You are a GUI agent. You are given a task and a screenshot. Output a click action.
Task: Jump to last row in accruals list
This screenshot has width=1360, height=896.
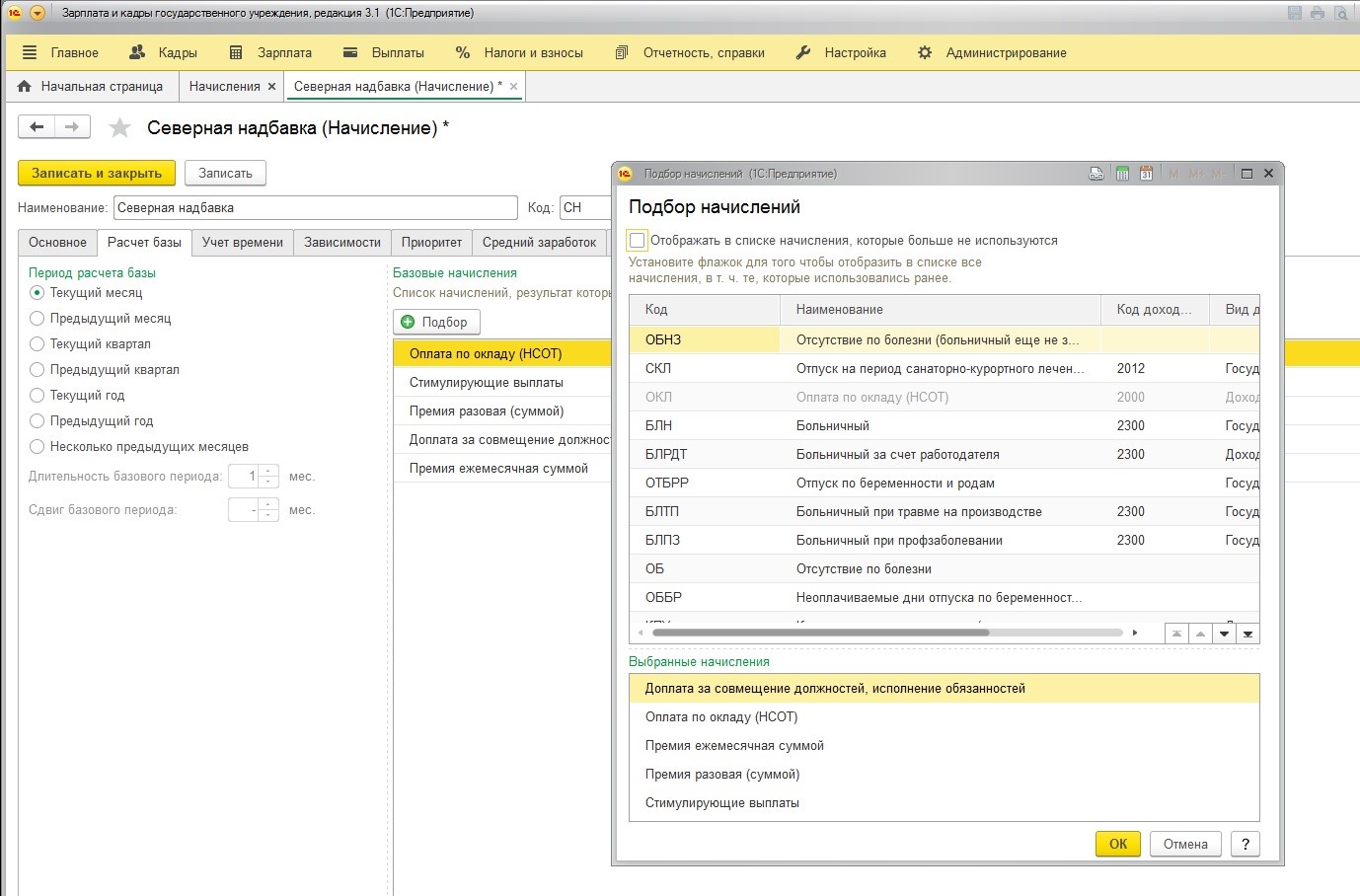(x=1247, y=634)
